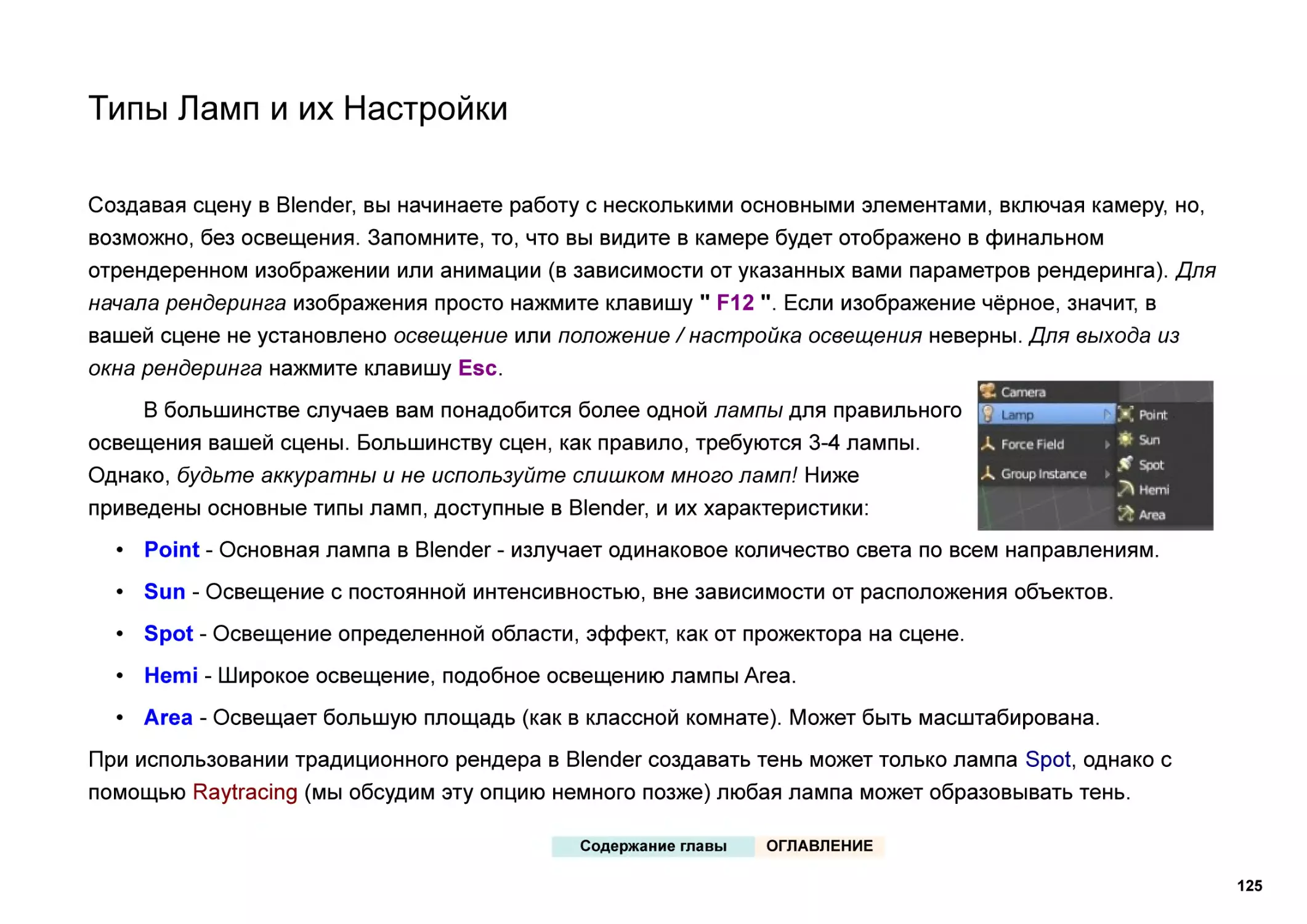1307x924 pixels.
Task: Open the Содержание главы link
Action: click(x=653, y=846)
